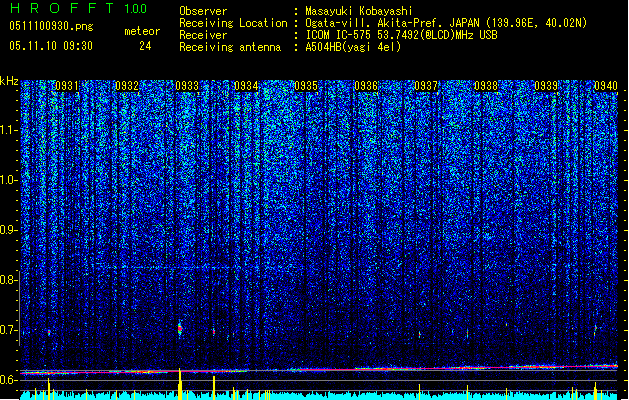Click the 'Receiving Location' label
Screen dimensions: 629x400
[233, 23]
